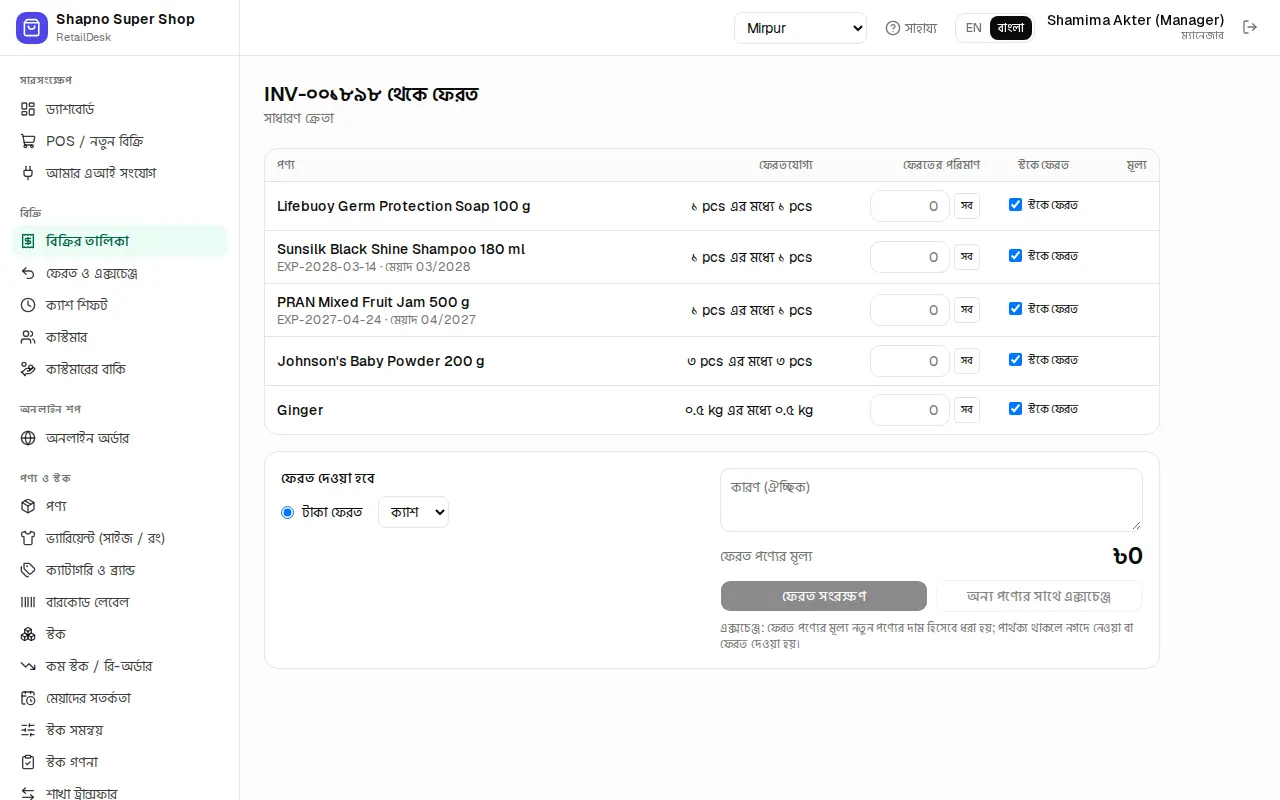Image resolution: width=1280 pixels, height=800 pixels.
Task: Click the সব button for Sunsilk Shampoo
Action: (x=967, y=257)
